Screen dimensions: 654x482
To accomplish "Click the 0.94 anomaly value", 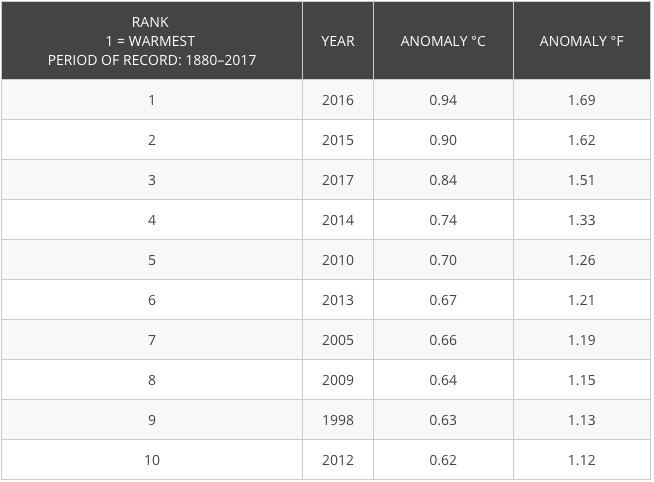I will click(443, 100).
